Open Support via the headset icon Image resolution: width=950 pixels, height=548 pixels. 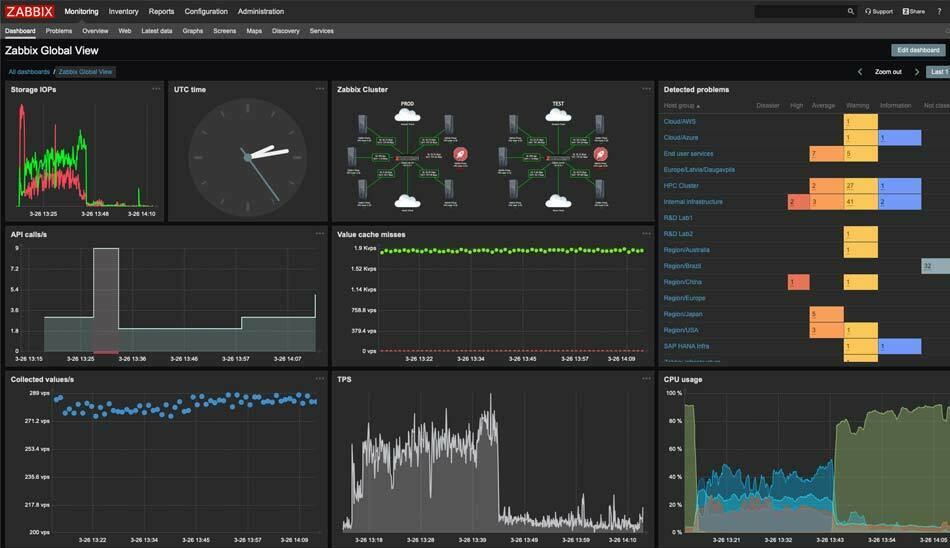[879, 12]
